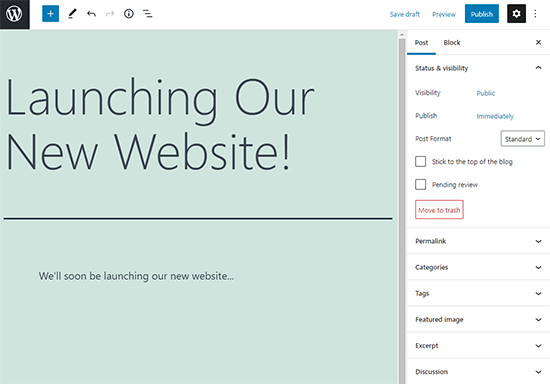Viewport: 550px width, 384px height.
Task: Open the three-dot options menu
Action: tap(535, 14)
